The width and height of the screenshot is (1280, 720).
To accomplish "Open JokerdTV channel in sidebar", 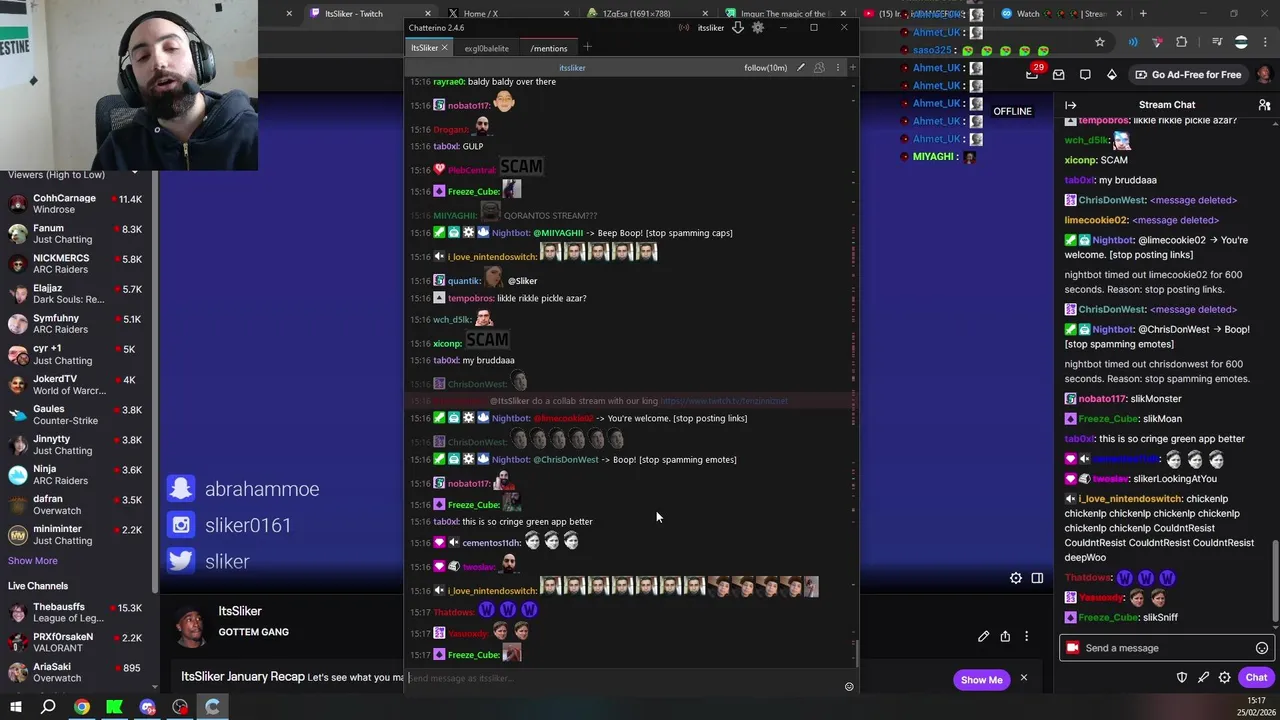I will 76,384.
